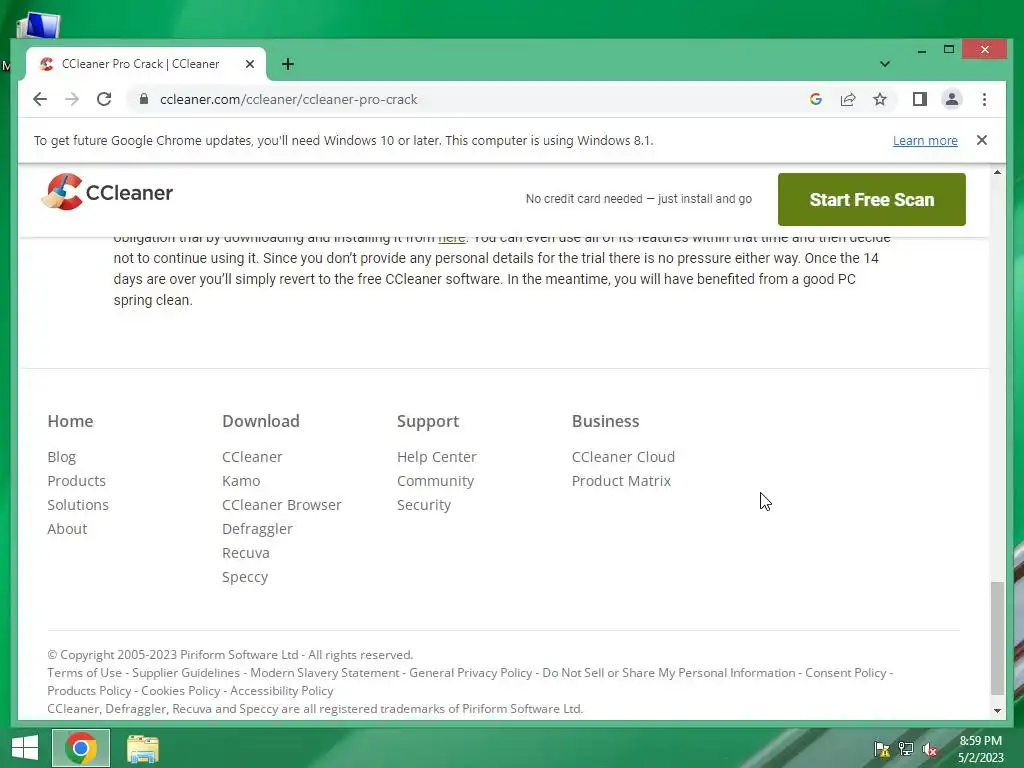Open the muted volume tray icon
The height and width of the screenshot is (768, 1024).
tap(929, 749)
